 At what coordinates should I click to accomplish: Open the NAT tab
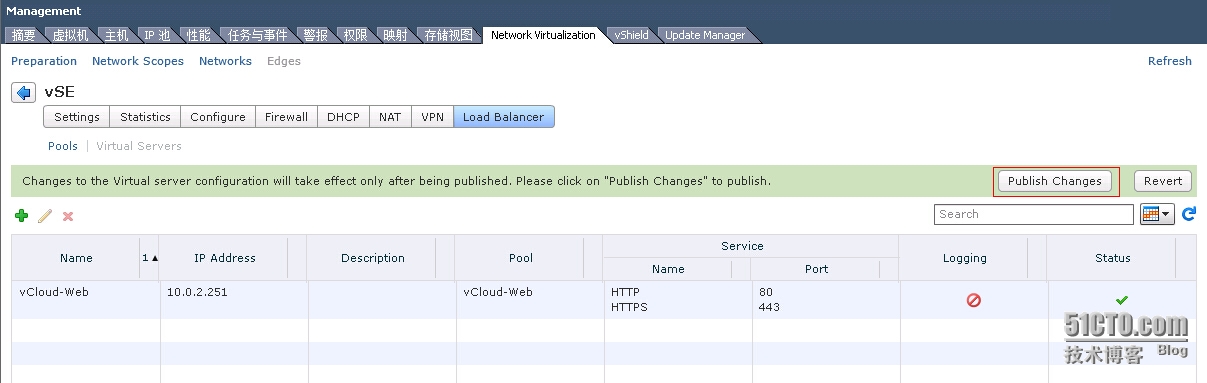click(x=390, y=117)
